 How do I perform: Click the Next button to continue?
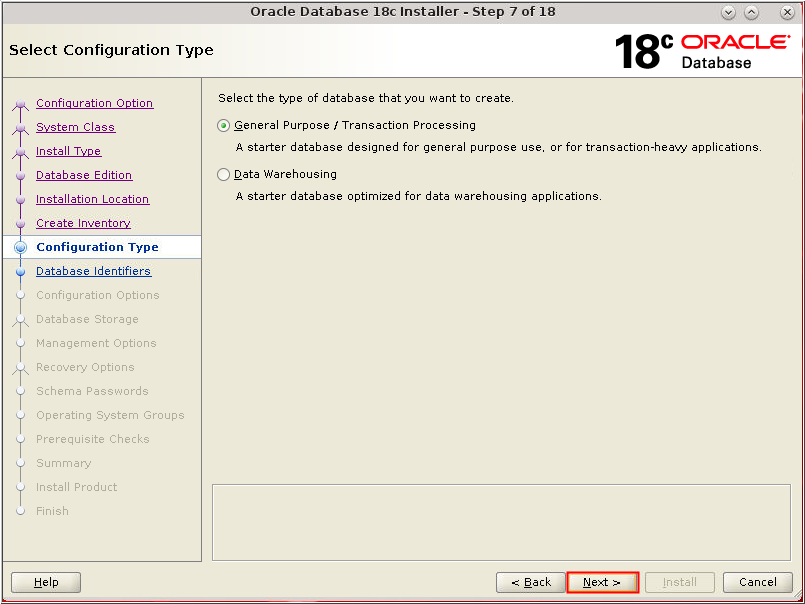pyautogui.click(x=602, y=582)
